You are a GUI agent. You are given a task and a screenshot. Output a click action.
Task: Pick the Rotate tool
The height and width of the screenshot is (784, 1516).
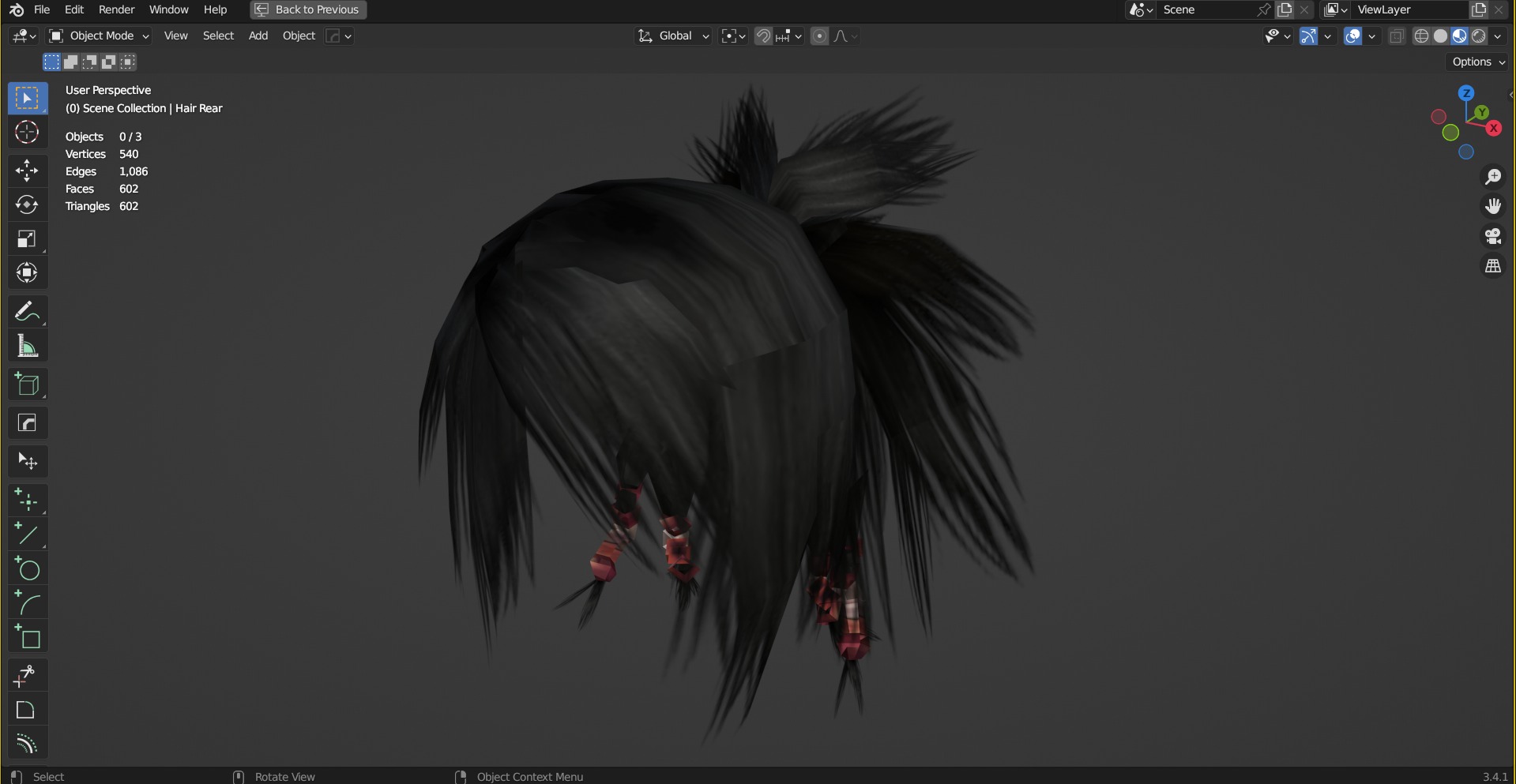point(28,204)
